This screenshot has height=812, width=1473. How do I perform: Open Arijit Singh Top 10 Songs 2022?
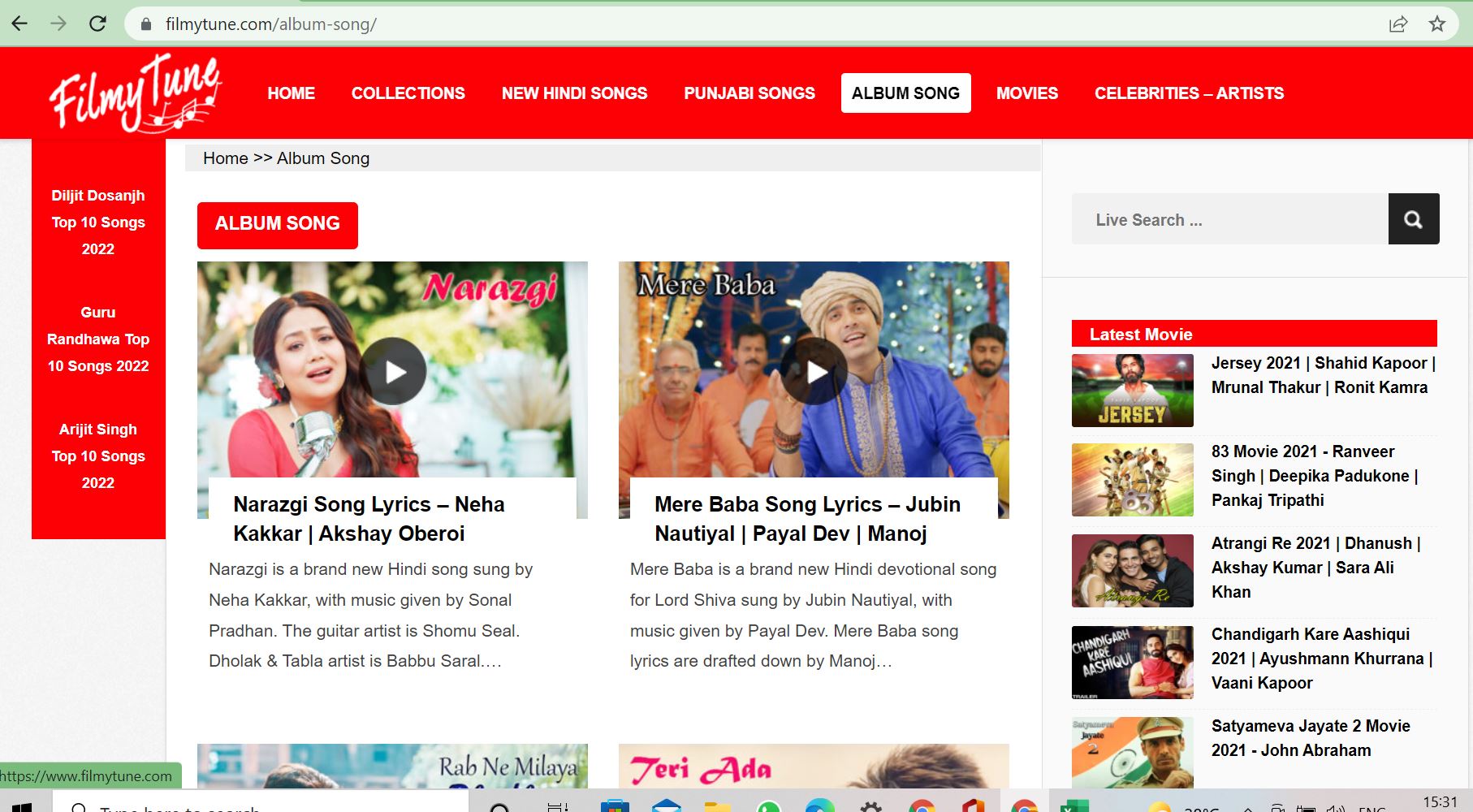(98, 456)
